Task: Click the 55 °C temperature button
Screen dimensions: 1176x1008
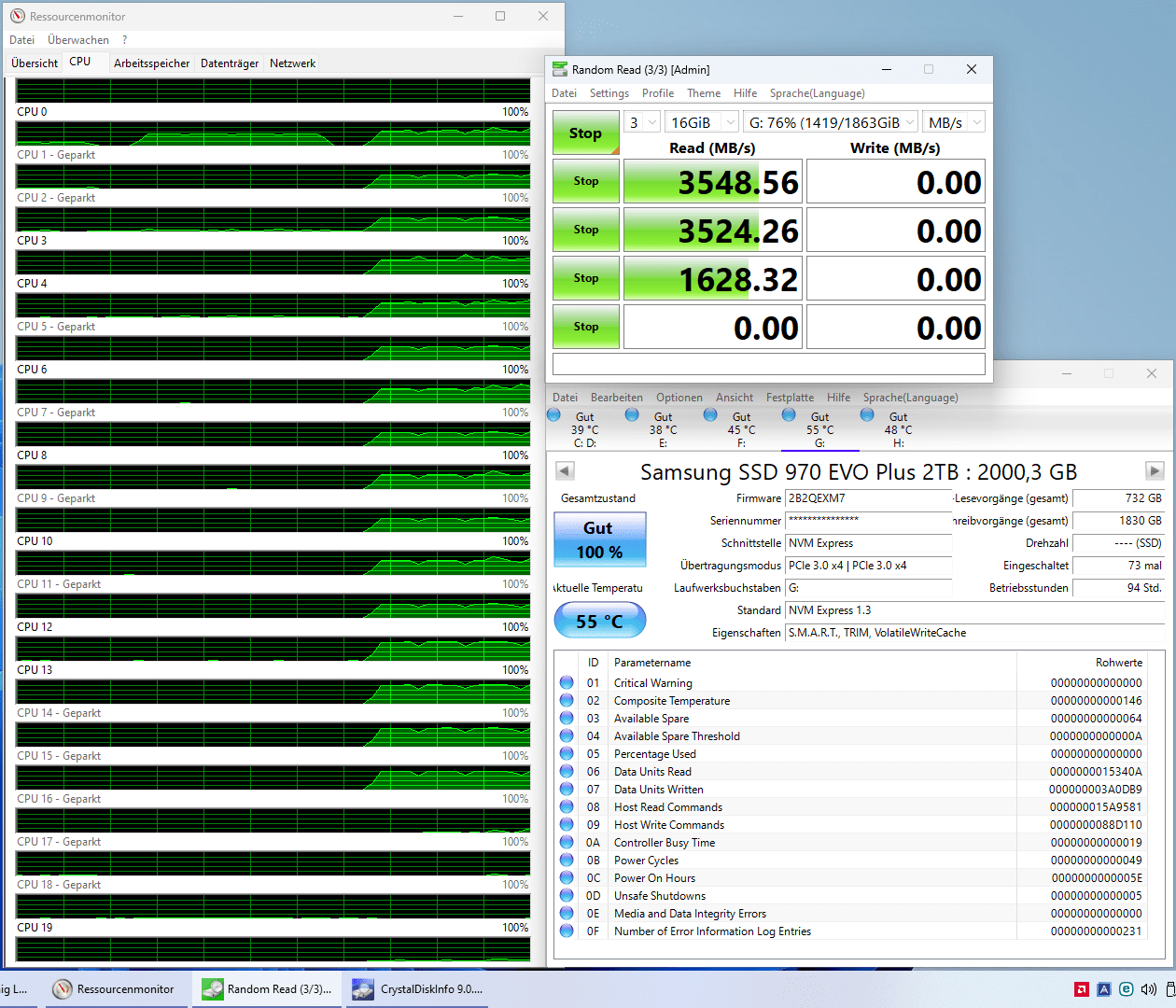Action: coord(599,621)
